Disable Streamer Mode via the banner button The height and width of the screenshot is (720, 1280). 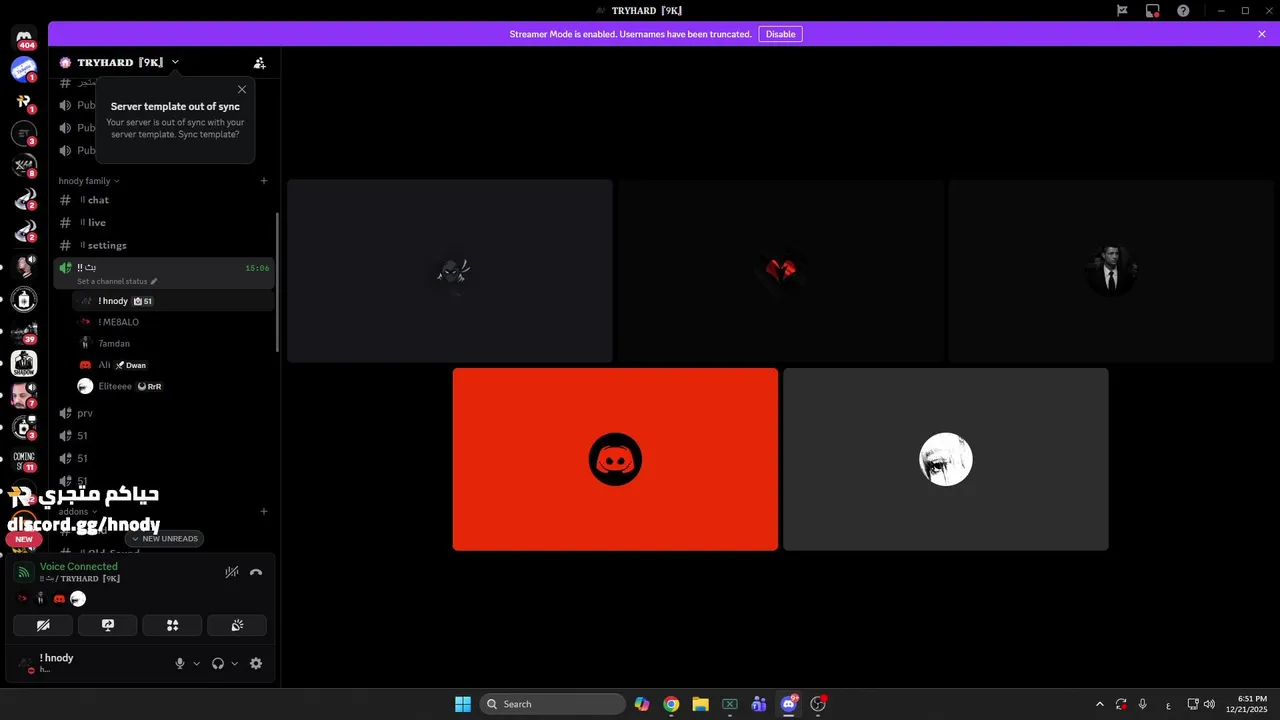[780, 34]
